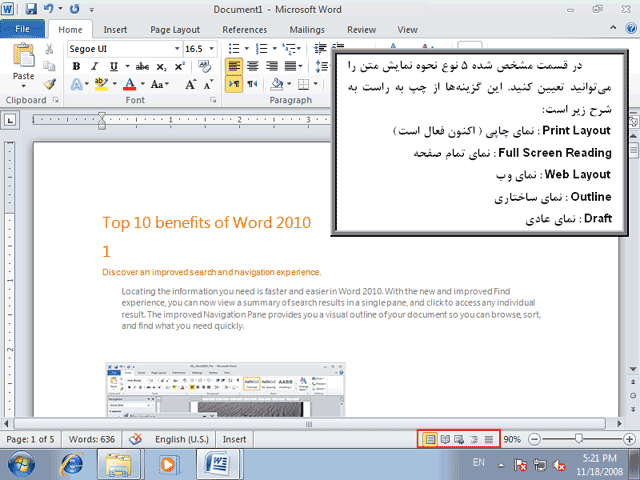This screenshot has width=640, height=480.
Task: Click the line spacing icon
Action: 322,66
